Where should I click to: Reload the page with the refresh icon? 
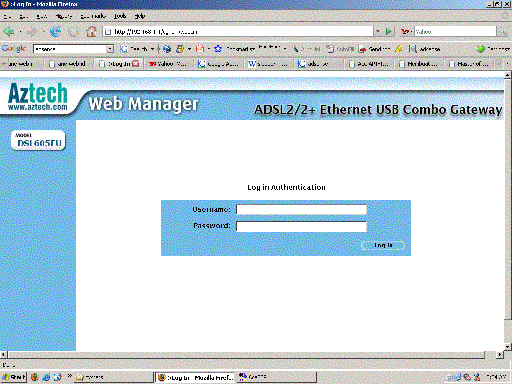pyautogui.click(x=56, y=32)
